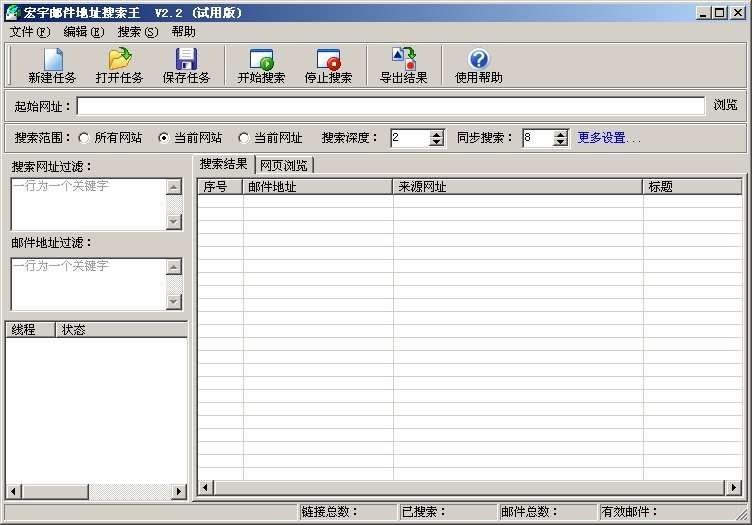The image size is (752, 525).
Task: Maximize the 宏宇邮件地址搜索王 window
Action: point(719,13)
